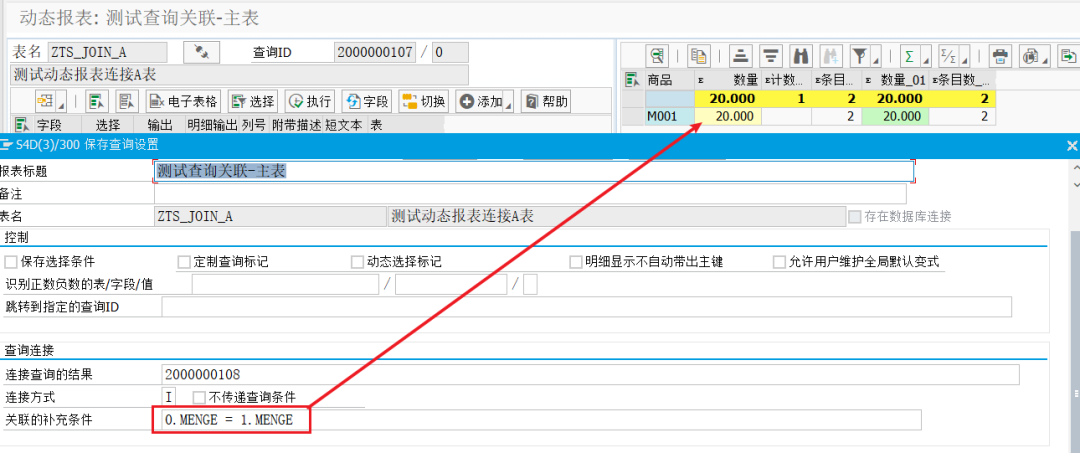Enable 动态选择标记 checkbox
The height and width of the screenshot is (453, 1080).
(x=357, y=262)
